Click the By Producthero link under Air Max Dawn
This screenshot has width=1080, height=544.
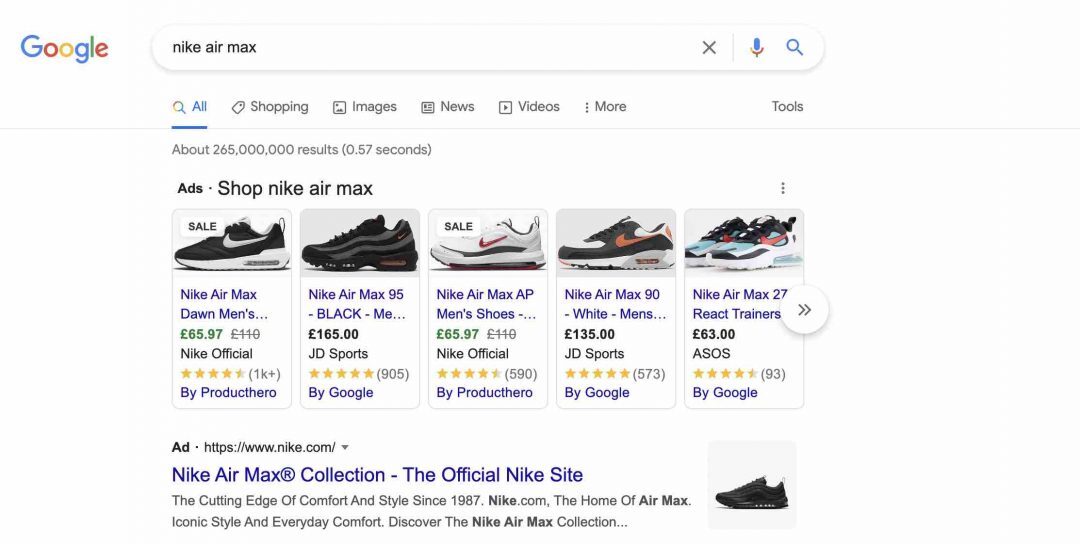228,393
